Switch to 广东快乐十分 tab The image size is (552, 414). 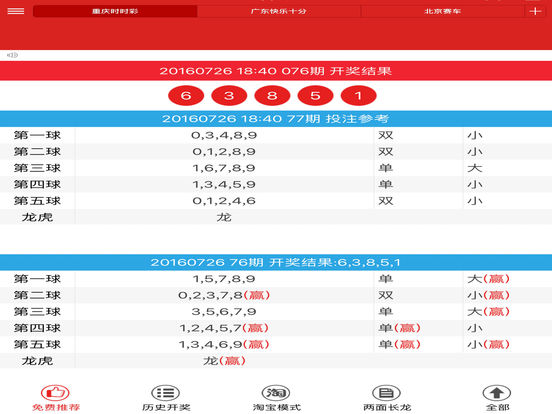pyautogui.click(x=279, y=11)
